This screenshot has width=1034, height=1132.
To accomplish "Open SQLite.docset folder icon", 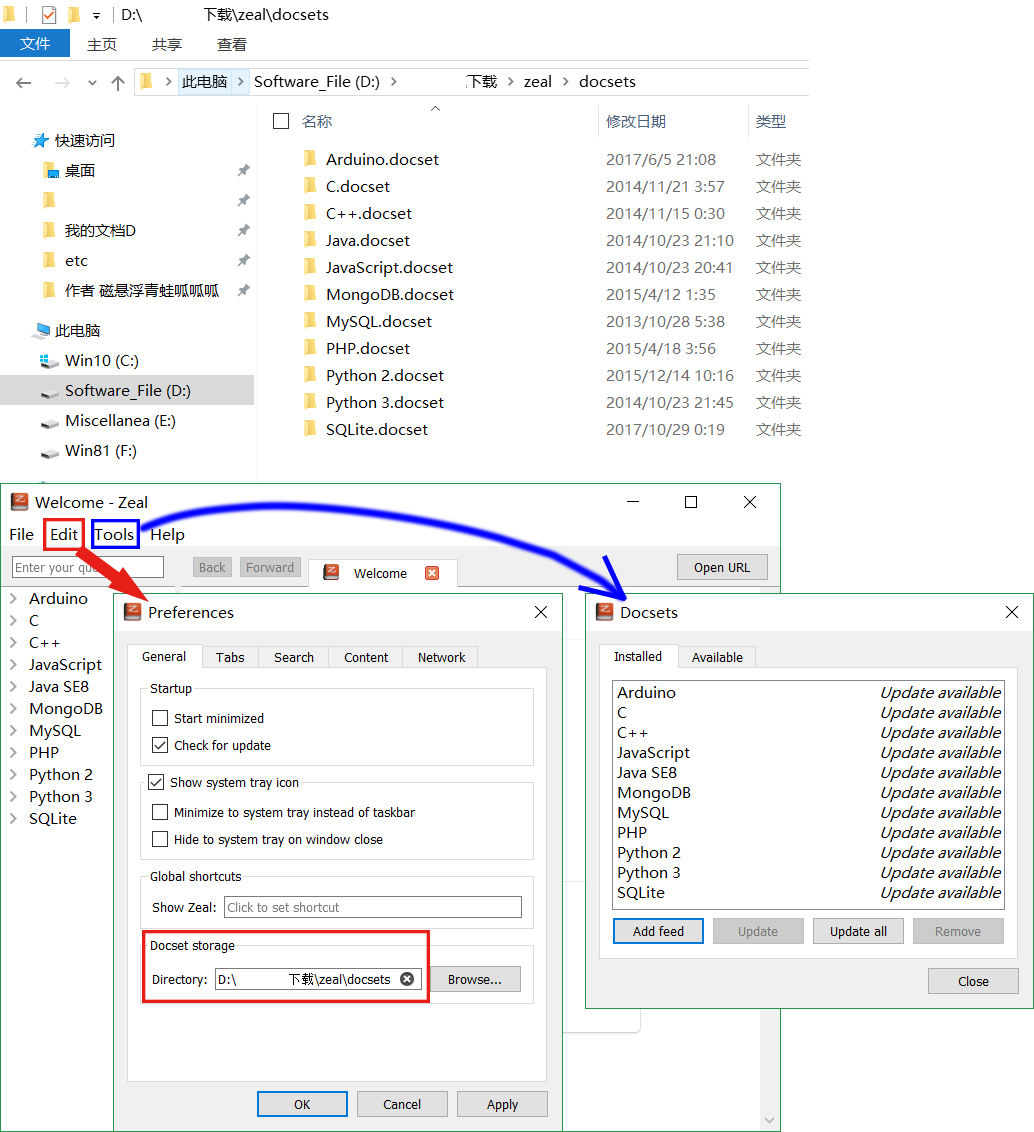I will point(310,429).
